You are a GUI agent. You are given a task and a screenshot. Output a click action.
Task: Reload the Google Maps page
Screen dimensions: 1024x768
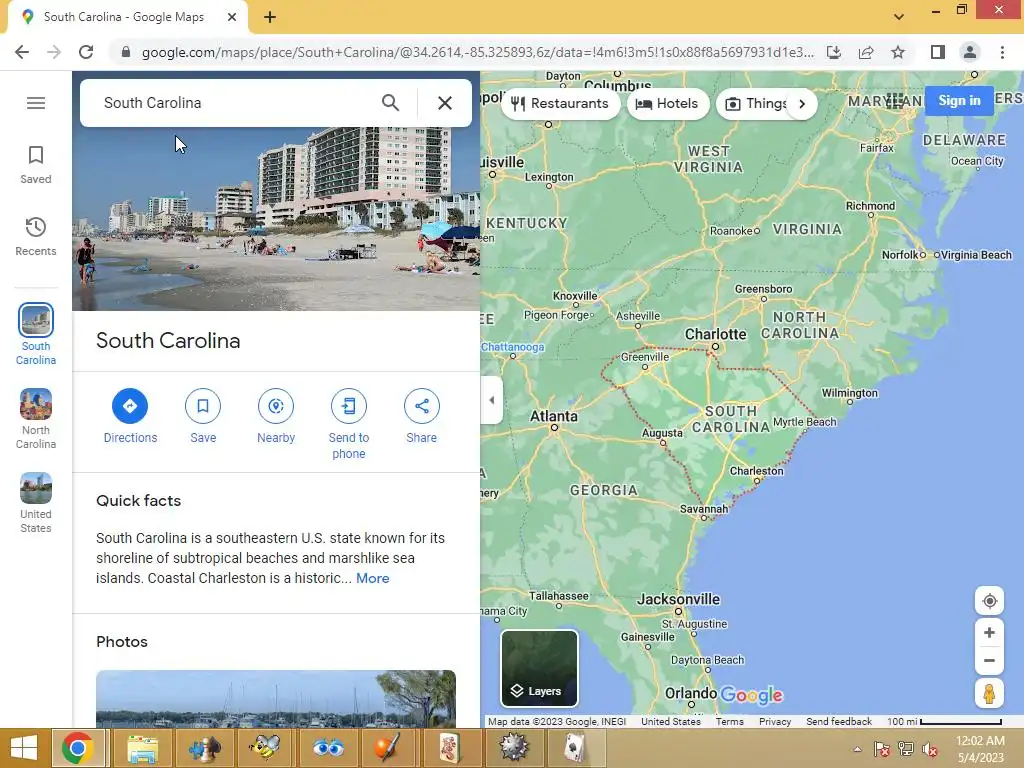(x=86, y=52)
